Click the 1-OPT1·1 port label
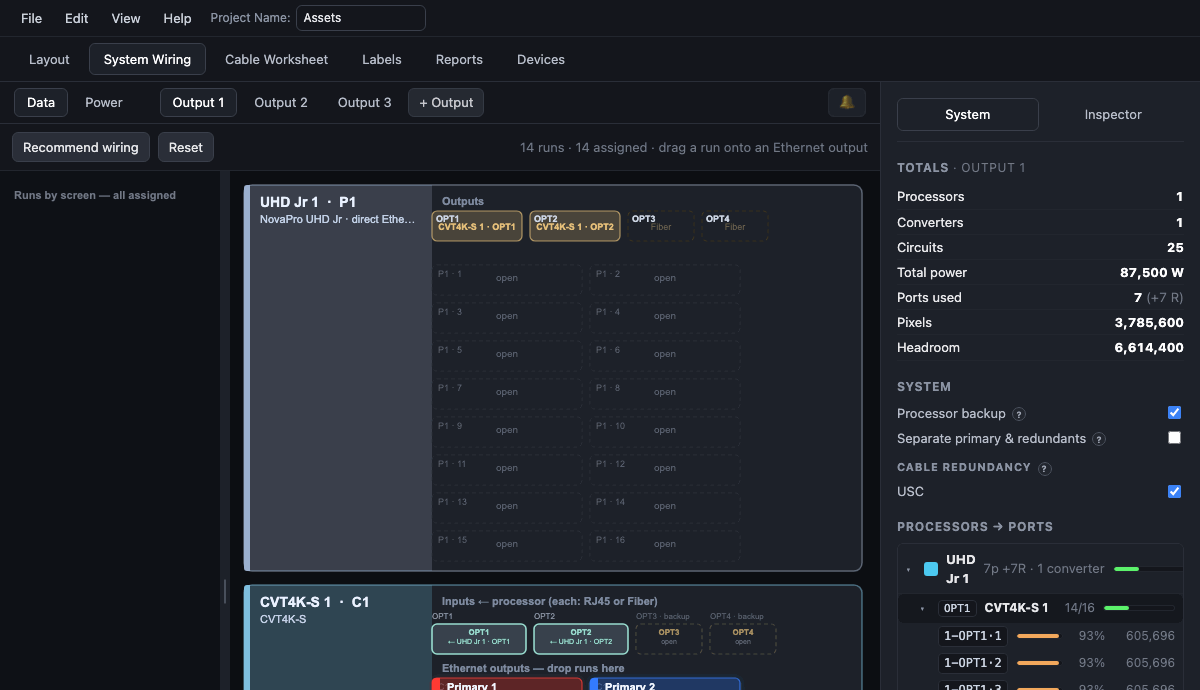 click(973, 636)
